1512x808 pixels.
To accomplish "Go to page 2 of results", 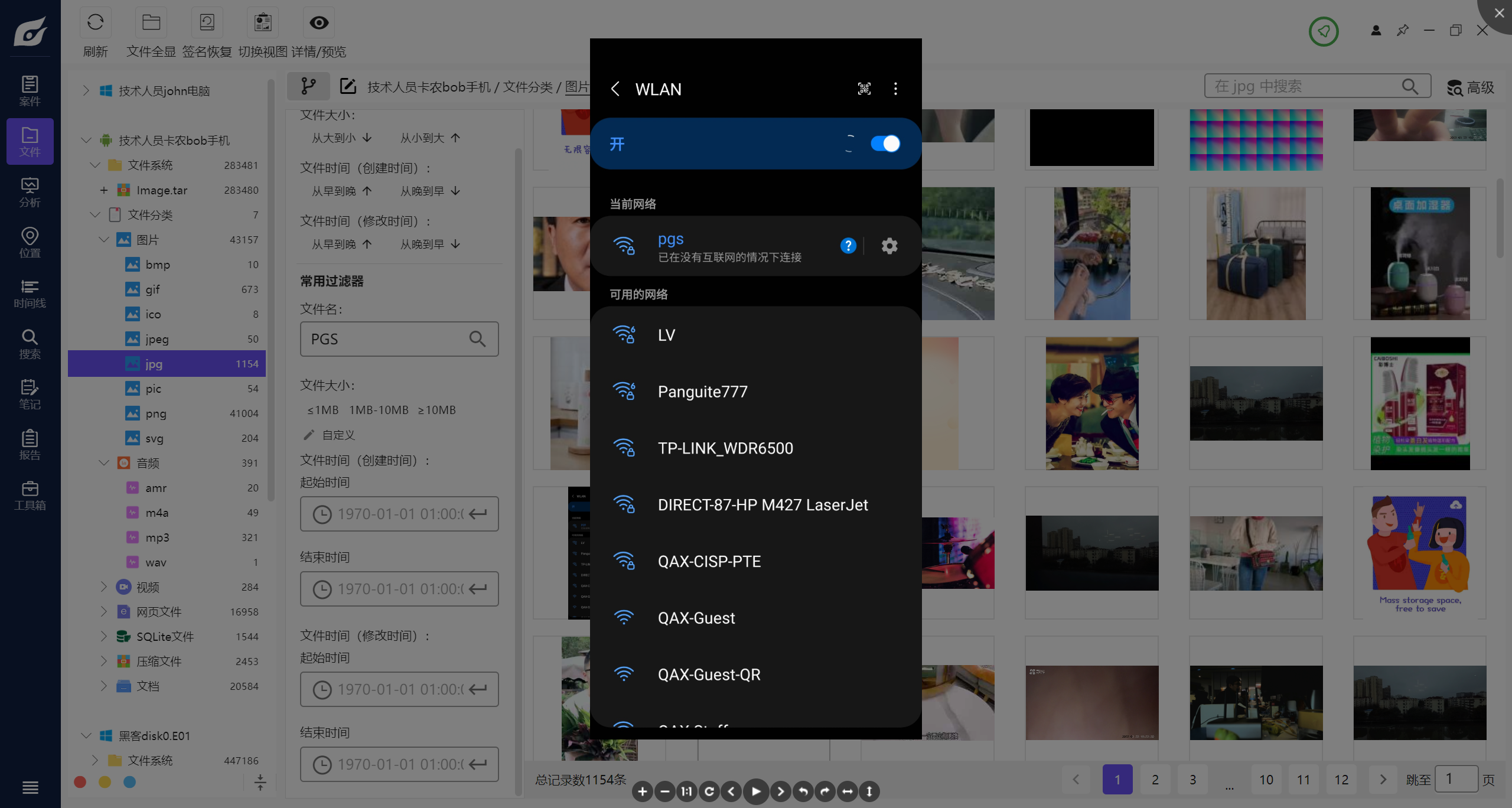I will [x=1155, y=780].
